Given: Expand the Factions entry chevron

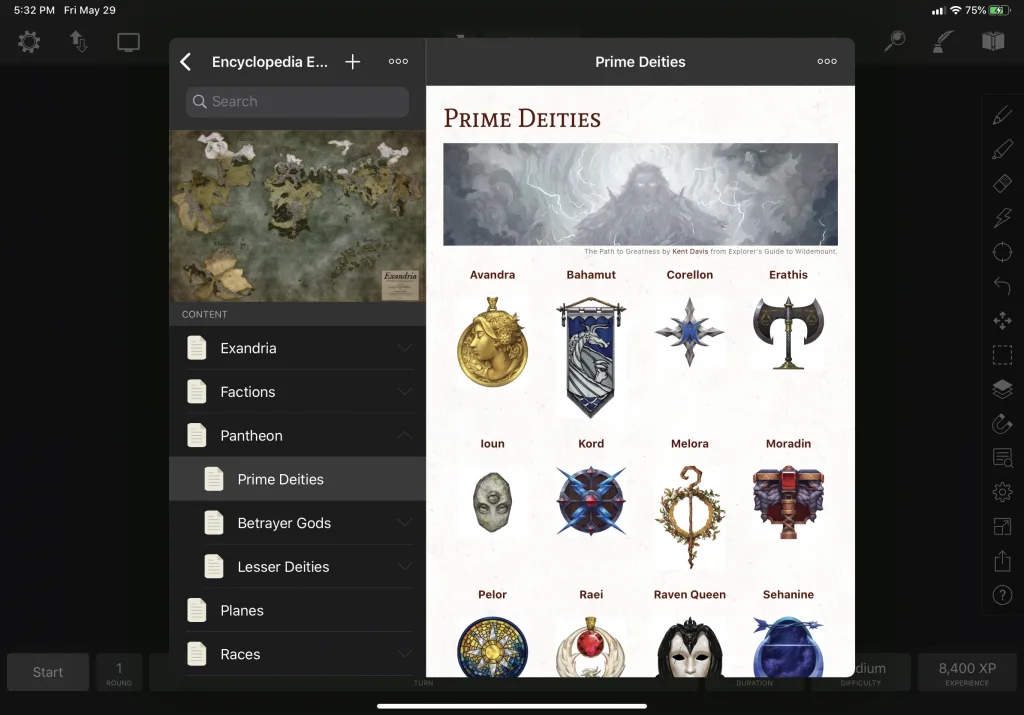Looking at the screenshot, I should click(405, 392).
